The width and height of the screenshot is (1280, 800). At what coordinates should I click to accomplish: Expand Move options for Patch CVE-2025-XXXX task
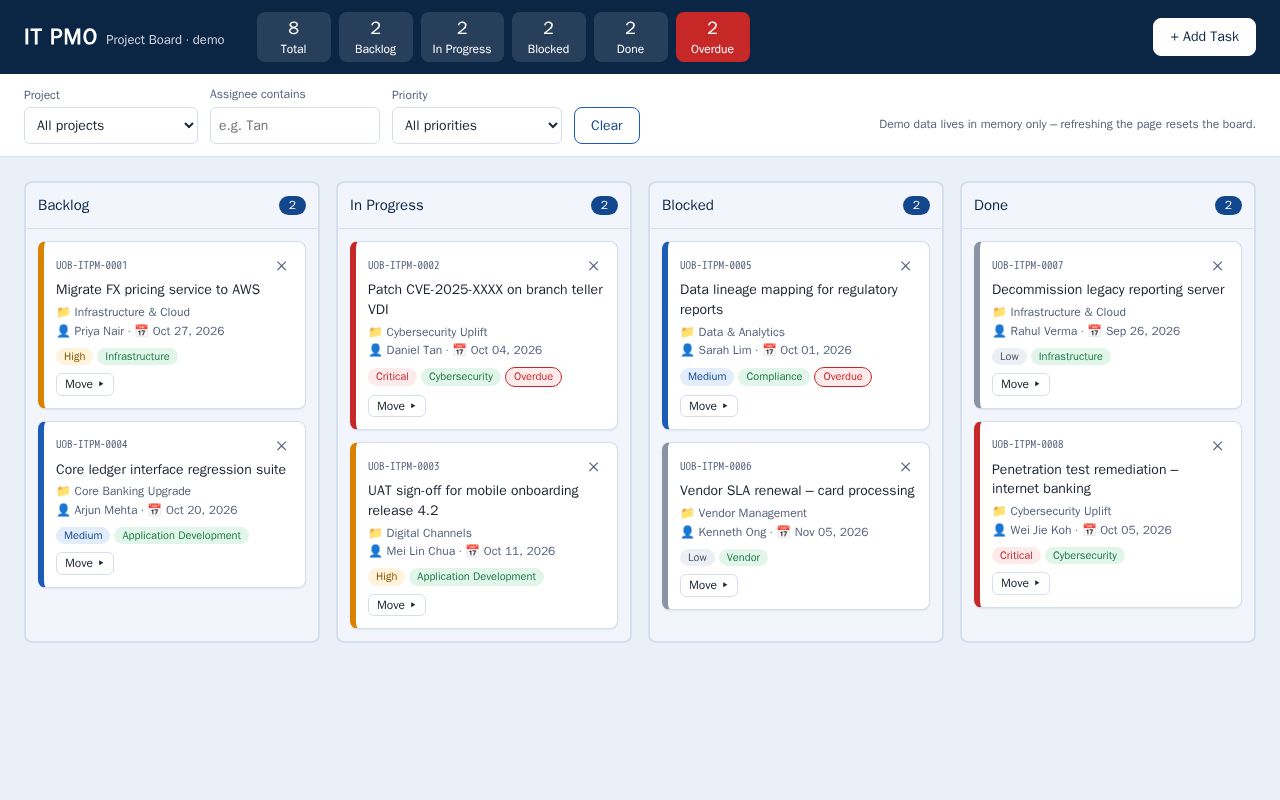(397, 406)
